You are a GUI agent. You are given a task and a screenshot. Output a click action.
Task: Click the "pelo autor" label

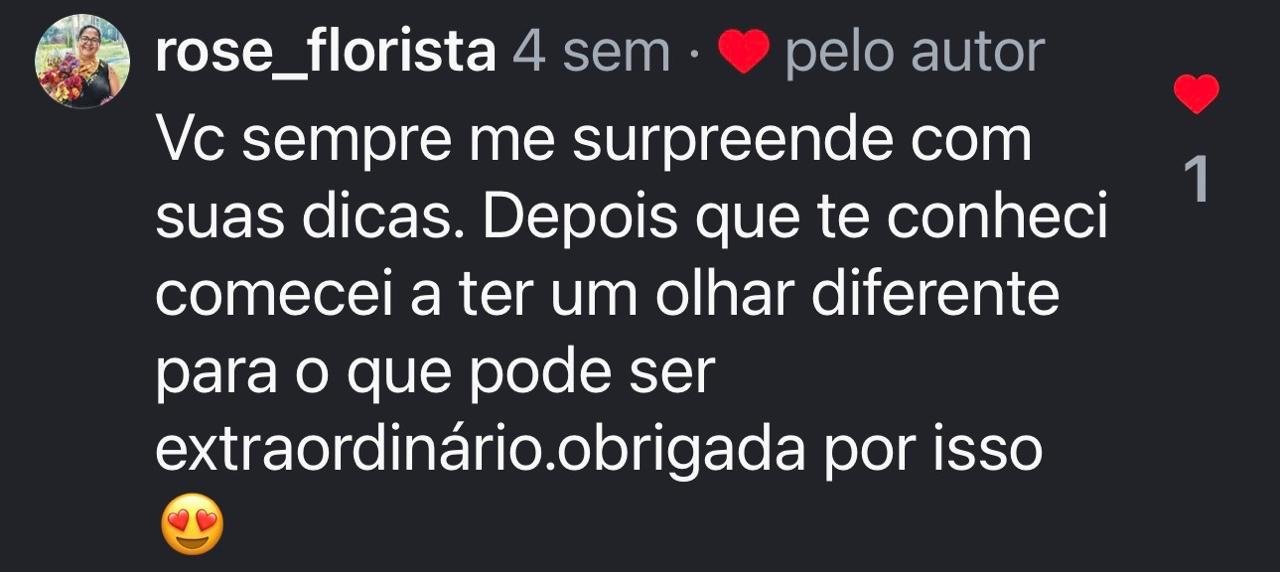click(915, 52)
